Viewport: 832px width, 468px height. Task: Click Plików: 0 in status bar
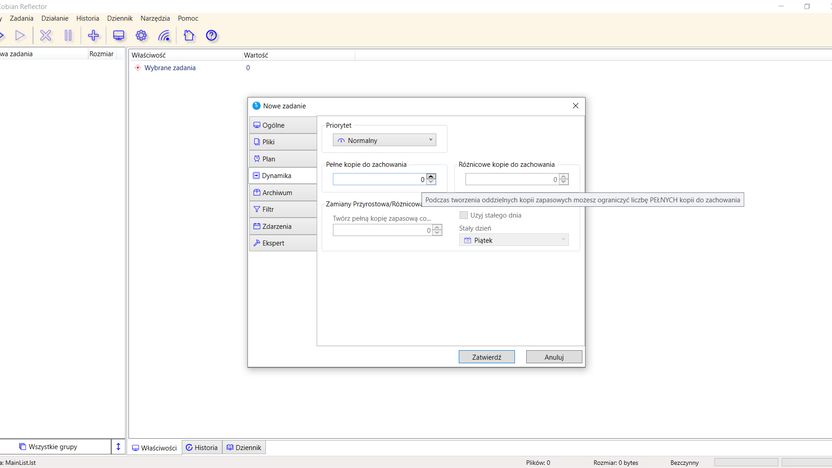(x=538, y=463)
